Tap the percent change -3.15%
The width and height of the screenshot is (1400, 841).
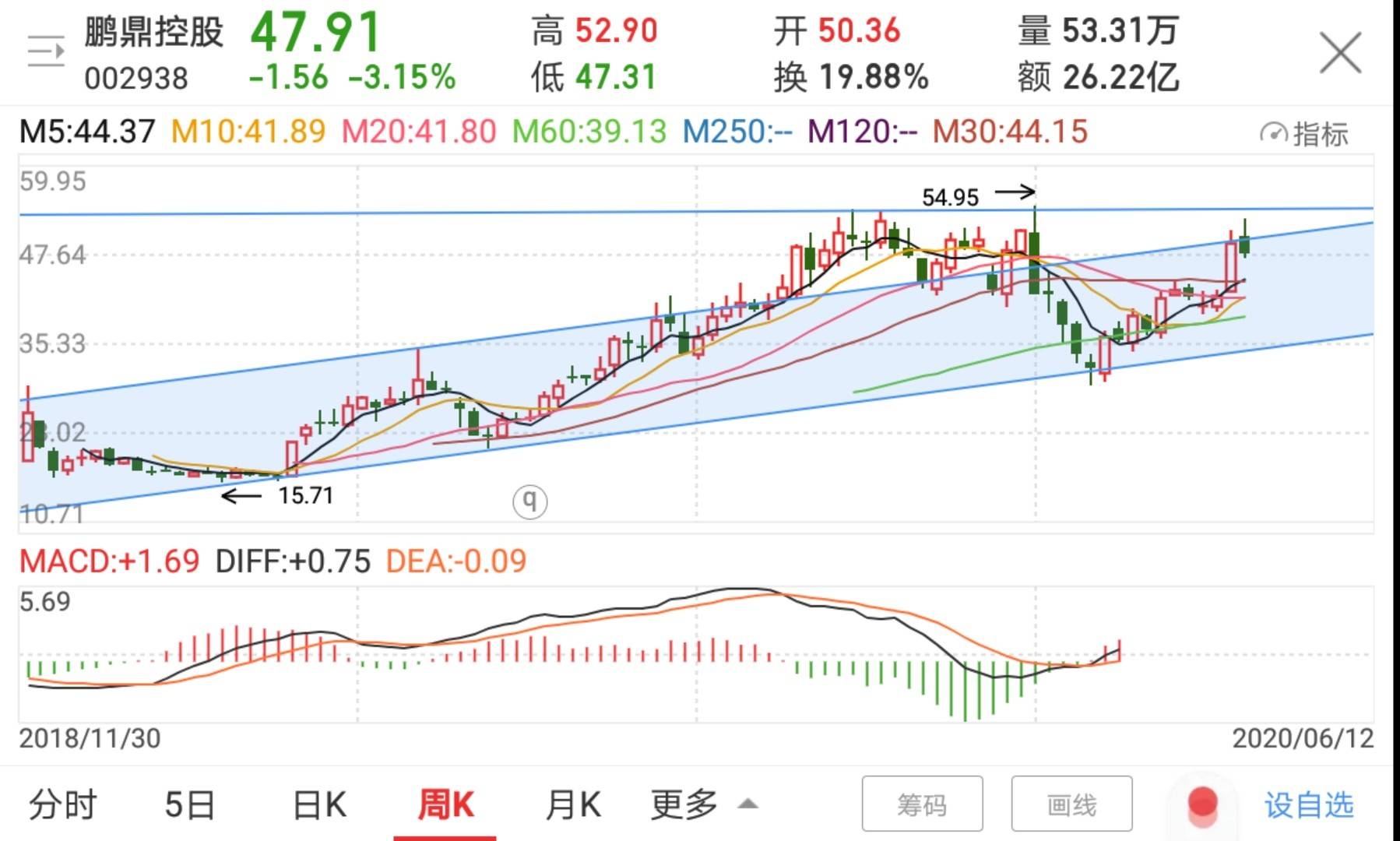[402, 77]
